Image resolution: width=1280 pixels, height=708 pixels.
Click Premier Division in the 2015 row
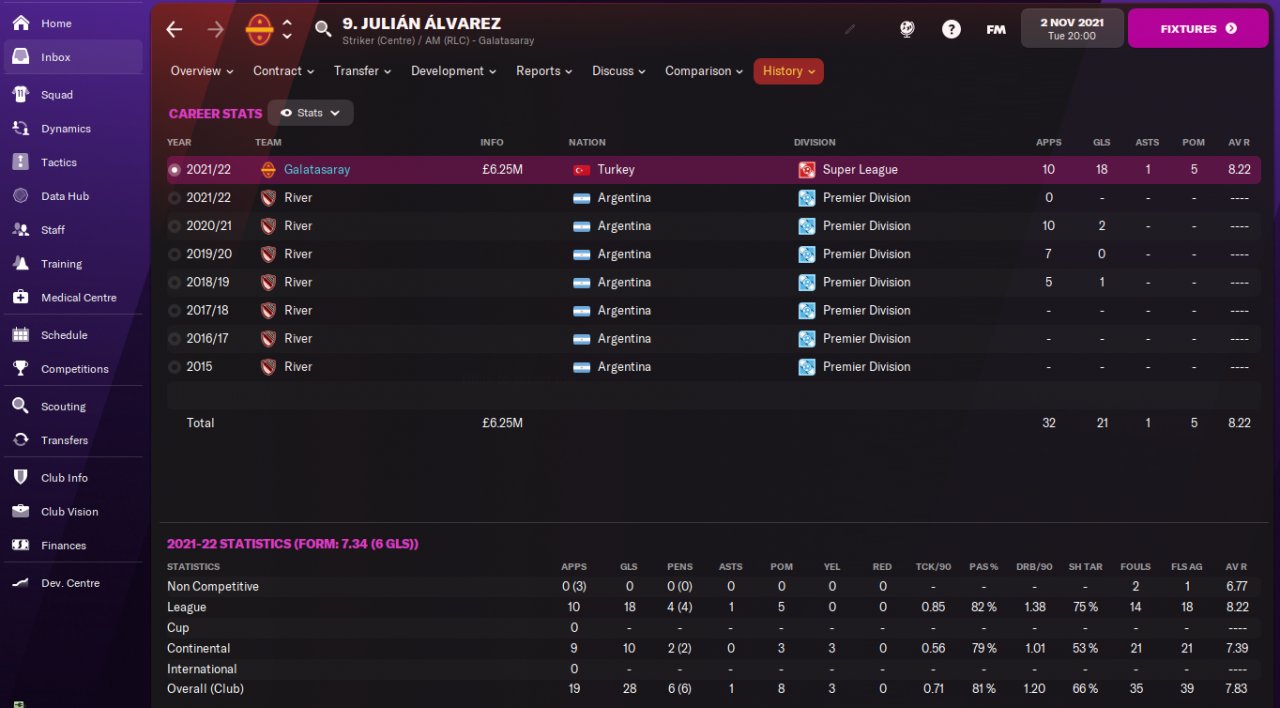pyautogui.click(x=866, y=367)
